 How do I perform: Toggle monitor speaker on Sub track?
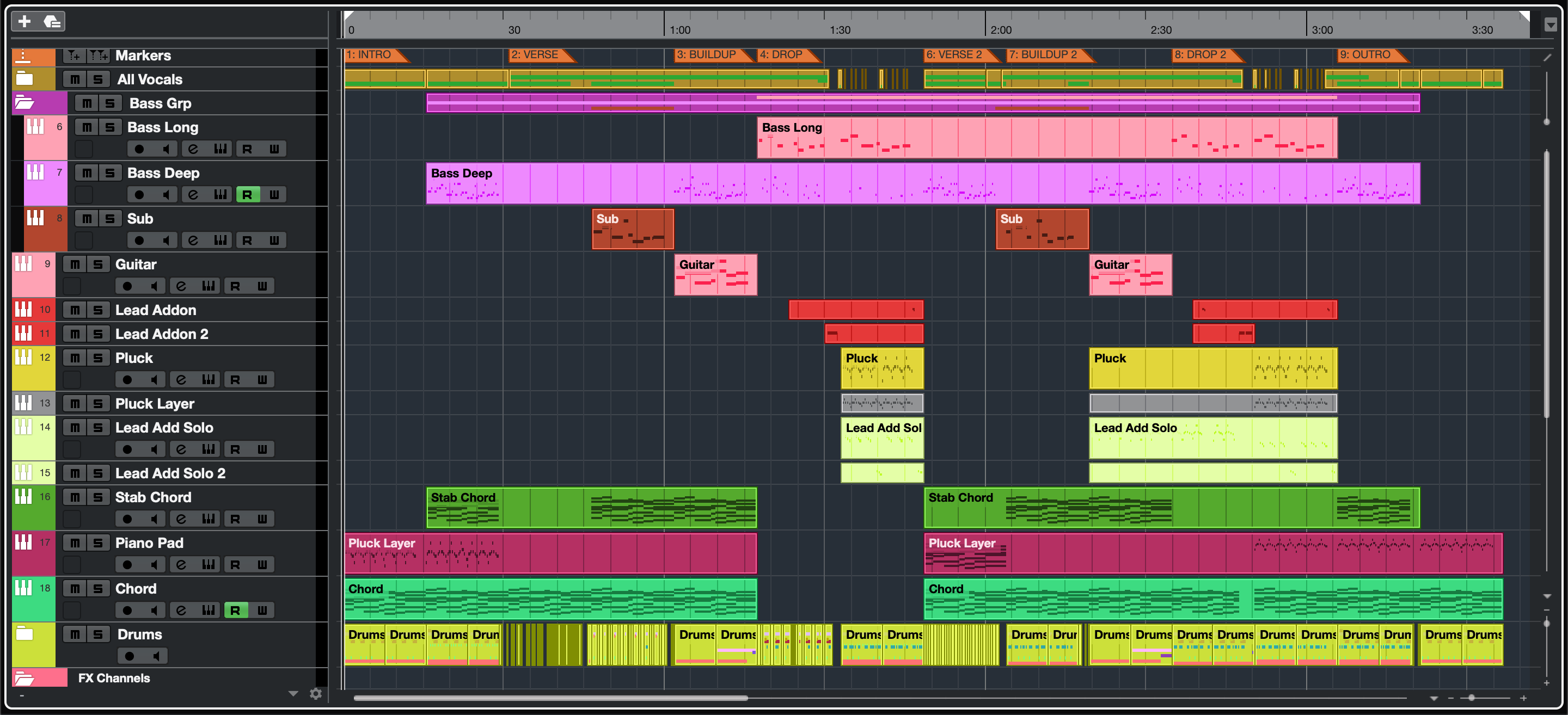(166, 241)
